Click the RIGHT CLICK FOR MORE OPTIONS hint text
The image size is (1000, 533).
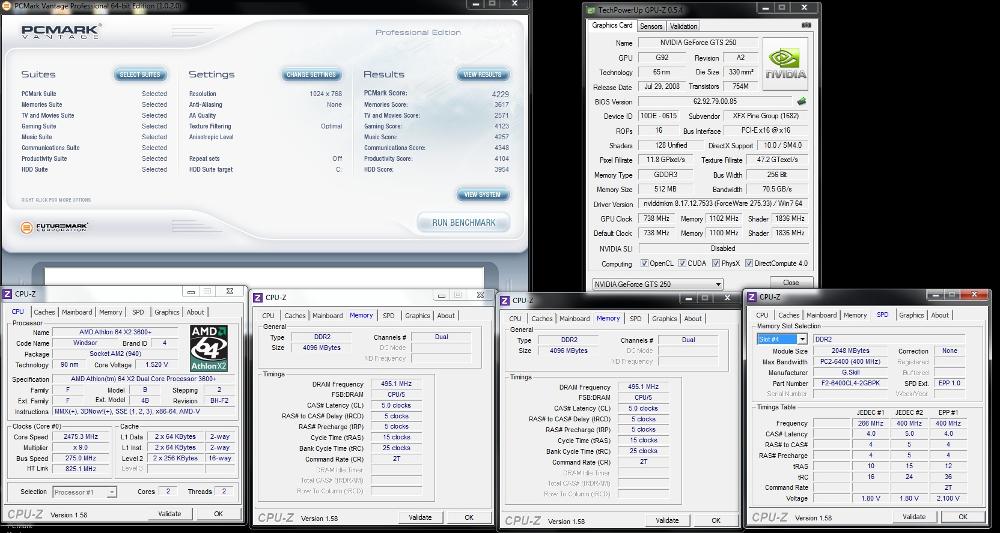[56, 200]
